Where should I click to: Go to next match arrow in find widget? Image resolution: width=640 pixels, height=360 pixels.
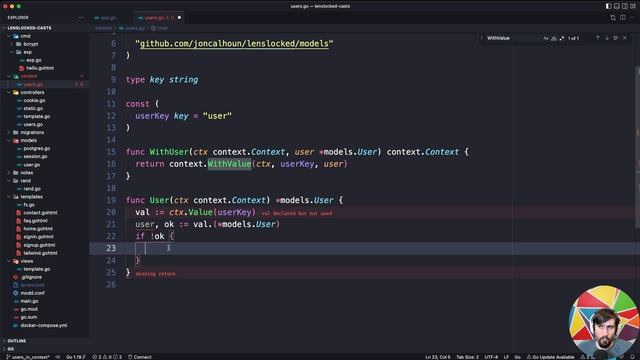coord(607,38)
